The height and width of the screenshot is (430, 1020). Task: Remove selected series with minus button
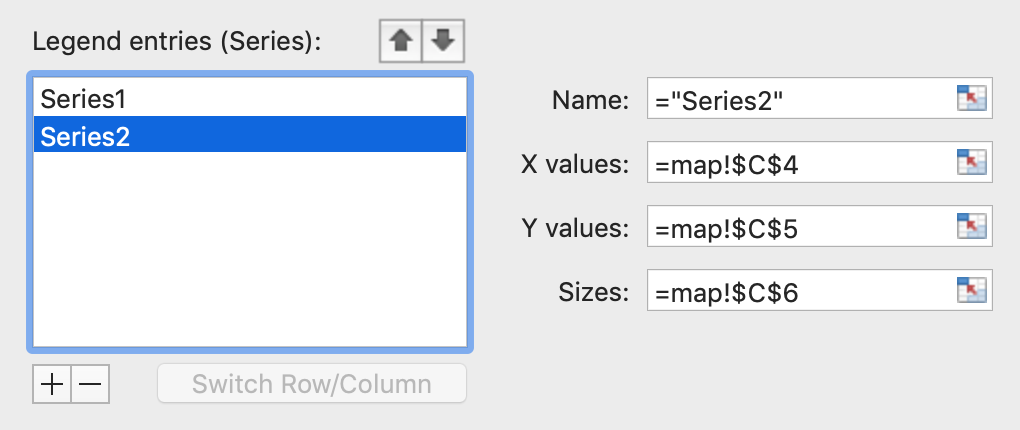[x=90, y=384]
